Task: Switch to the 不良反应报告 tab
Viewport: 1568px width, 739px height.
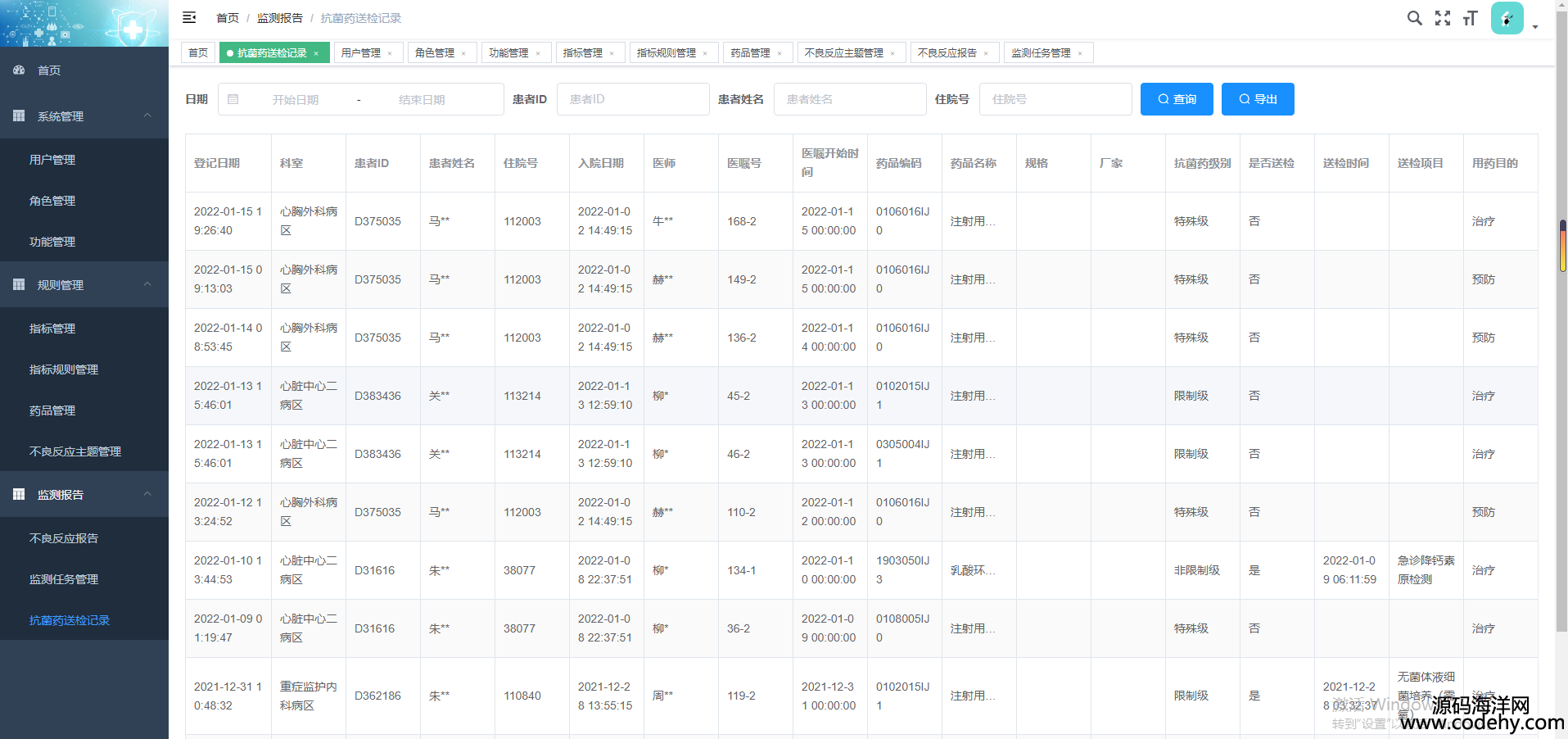Action: click(x=947, y=53)
